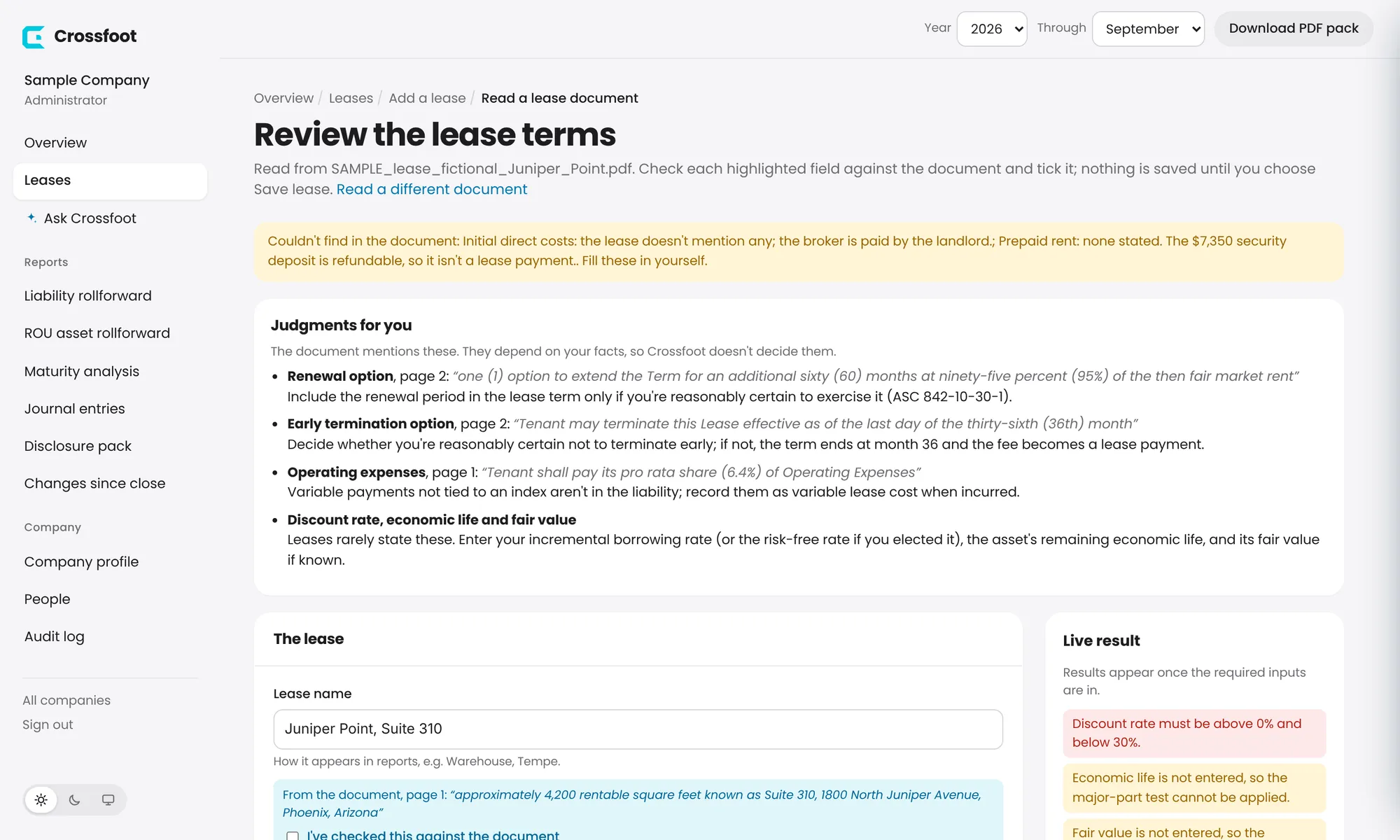
Task: Click the 'Renewal option' judgment text
Action: tap(340, 377)
